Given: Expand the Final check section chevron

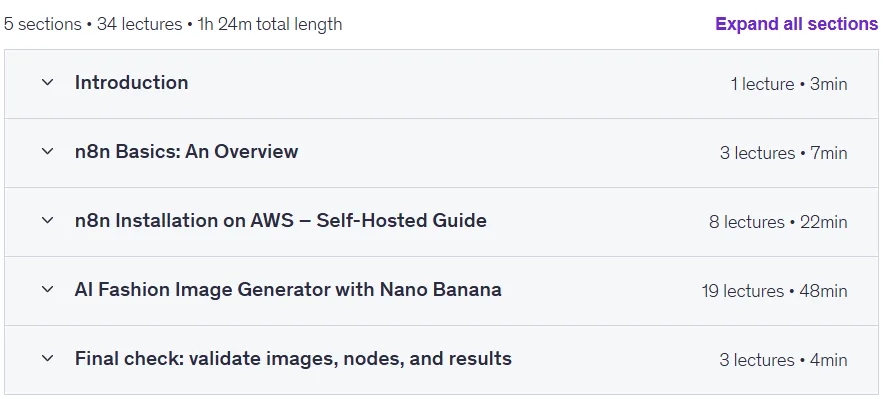Looking at the screenshot, I should click(48, 358).
